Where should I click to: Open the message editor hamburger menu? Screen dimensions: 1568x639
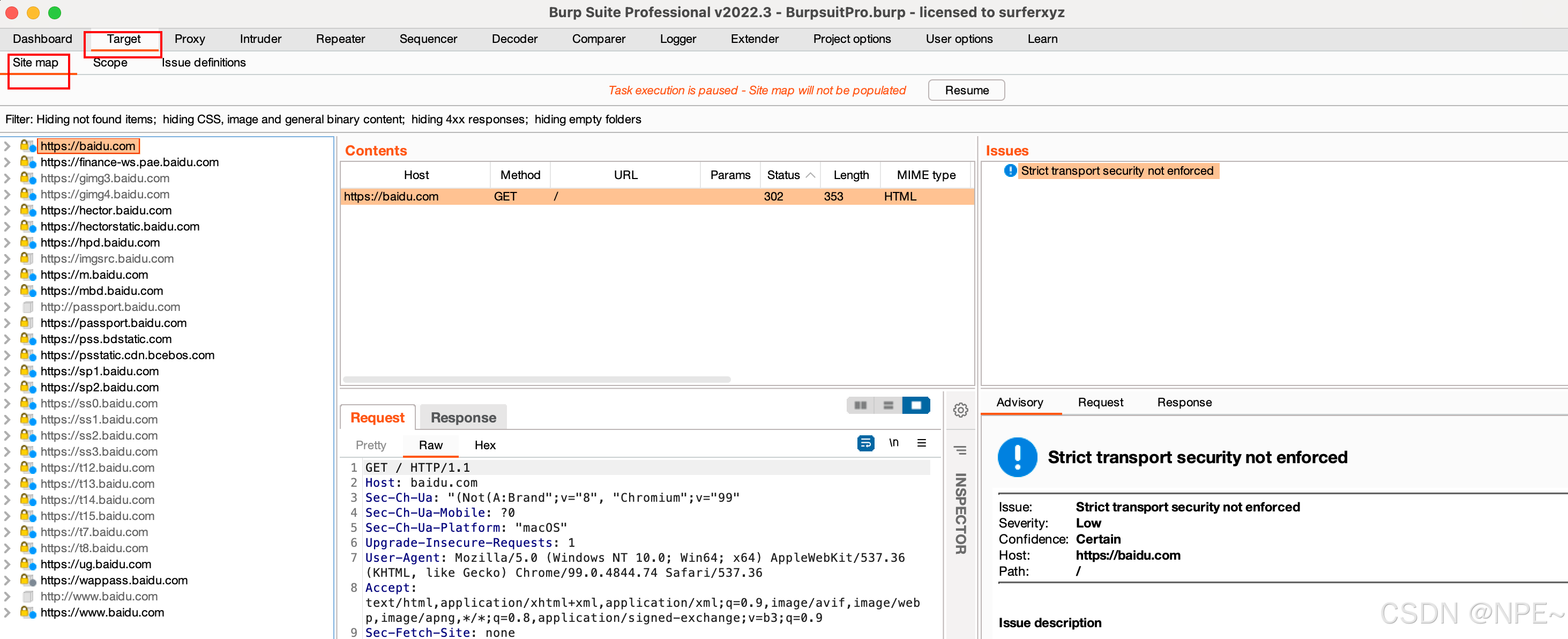[x=922, y=443]
